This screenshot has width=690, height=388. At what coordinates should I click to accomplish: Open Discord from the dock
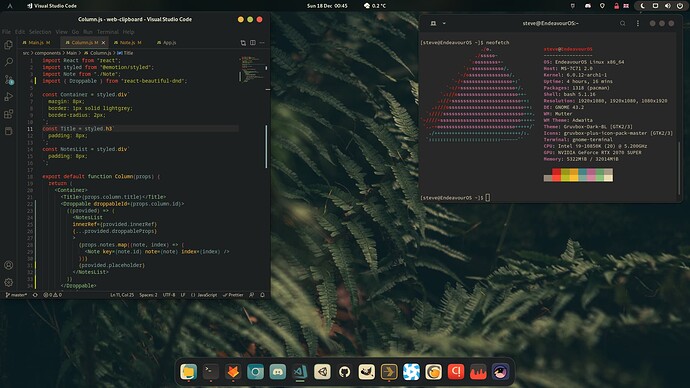coord(278,372)
